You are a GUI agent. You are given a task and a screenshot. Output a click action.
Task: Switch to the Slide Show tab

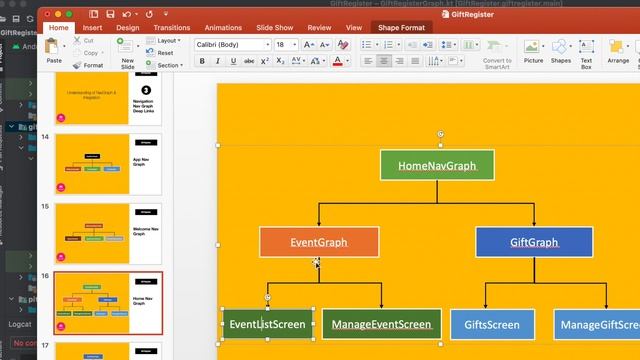275,28
